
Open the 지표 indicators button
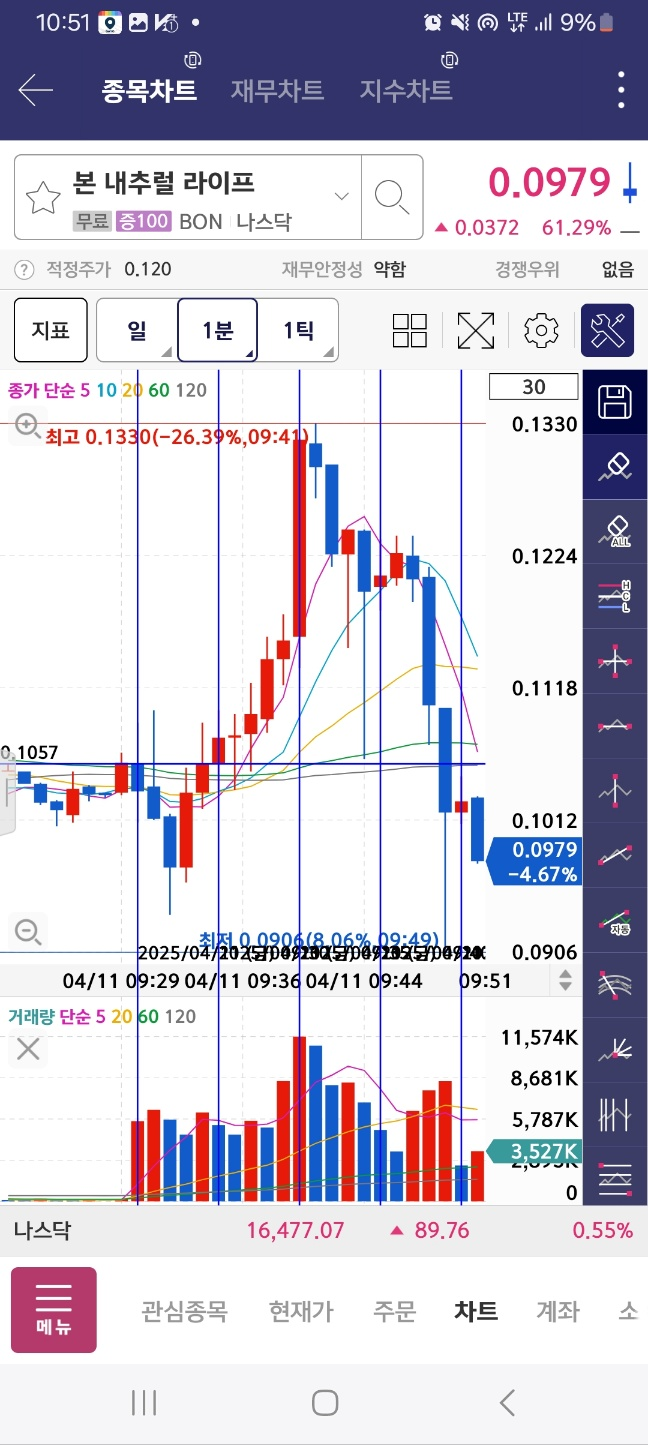50,330
